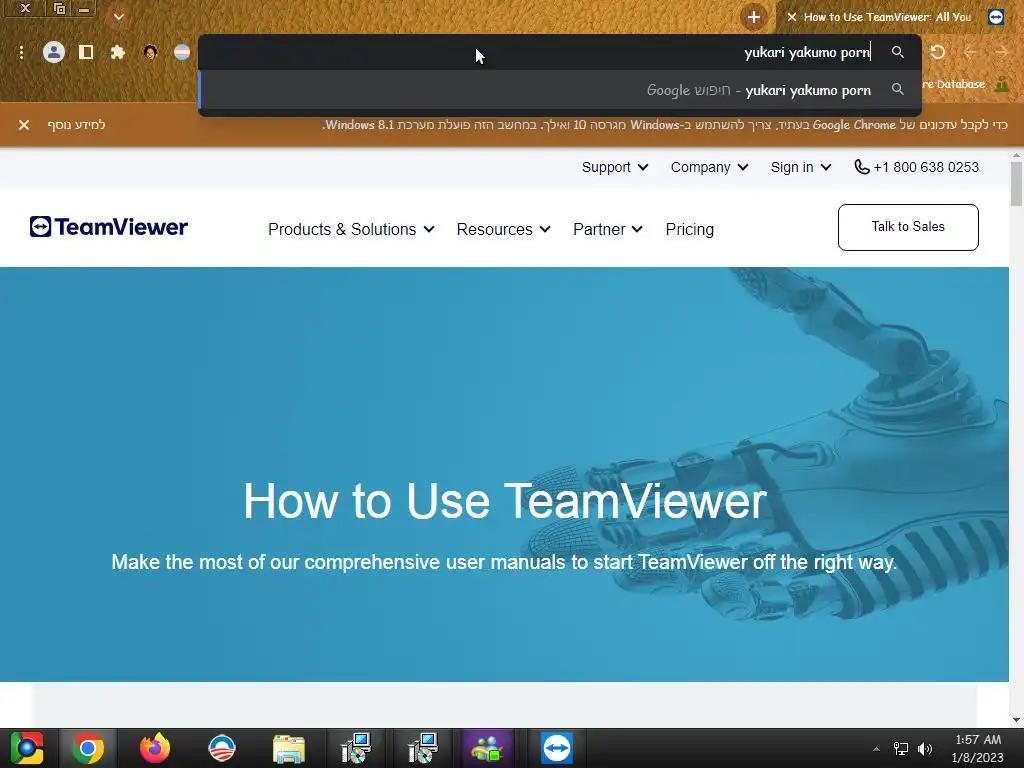Switch to Google Chrome on the taskbar
The image size is (1024, 768).
(x=88, y=748)
